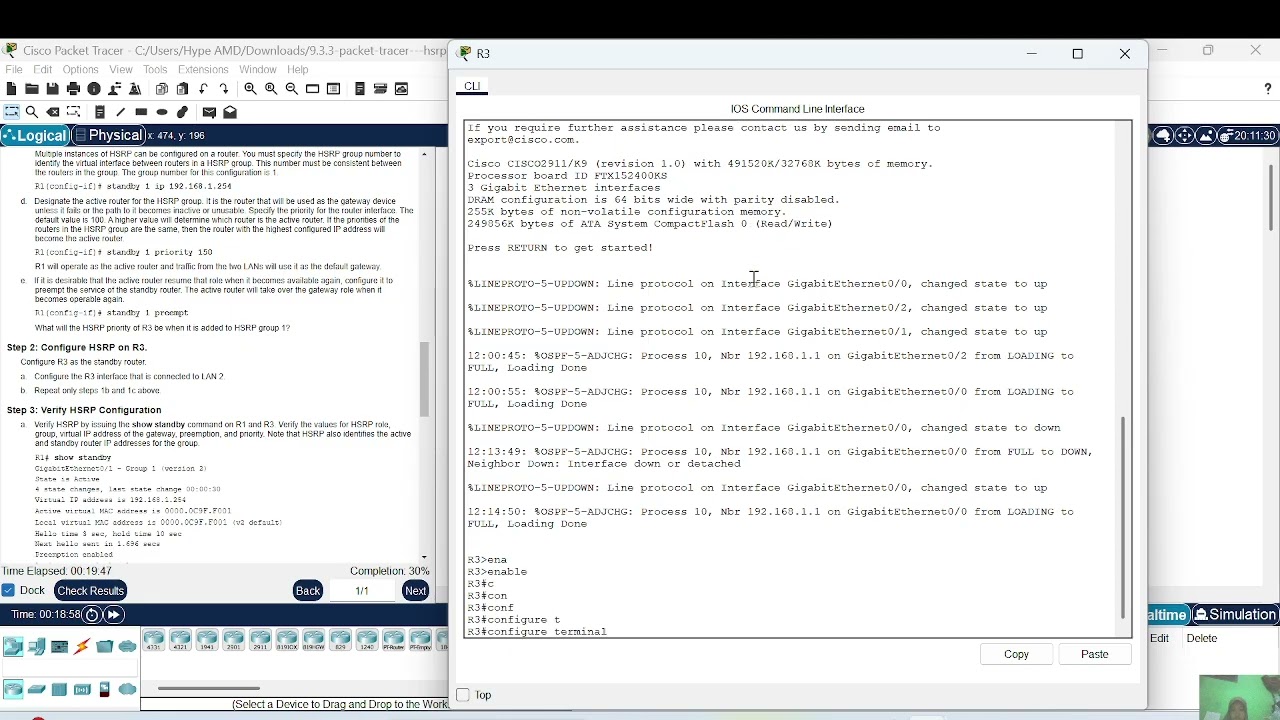Click the Paste icon in main toolbar
The height and width of the screenshot is (720, 1280).
pos(182,89)
